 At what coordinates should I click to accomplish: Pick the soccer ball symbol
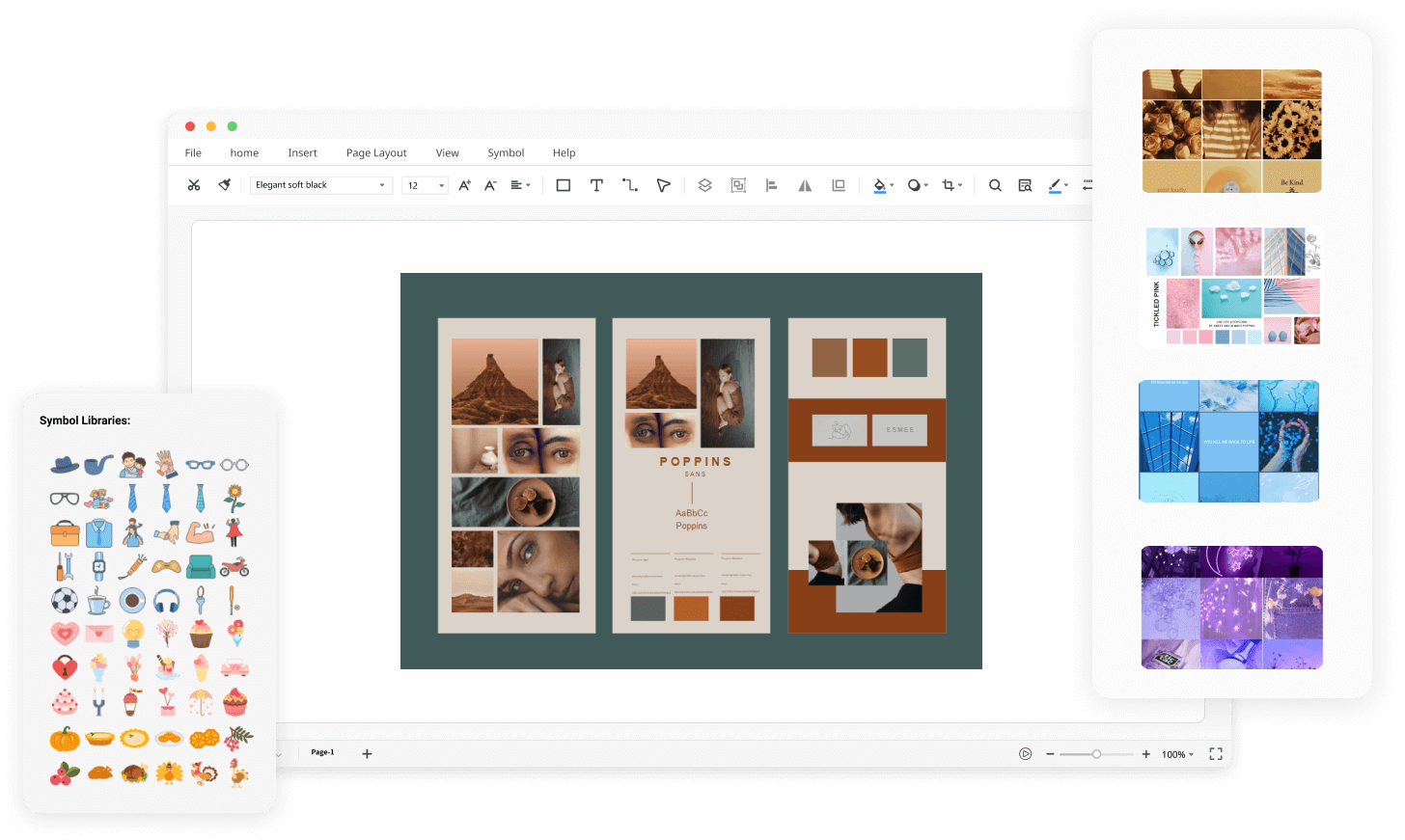click(65, 601)
